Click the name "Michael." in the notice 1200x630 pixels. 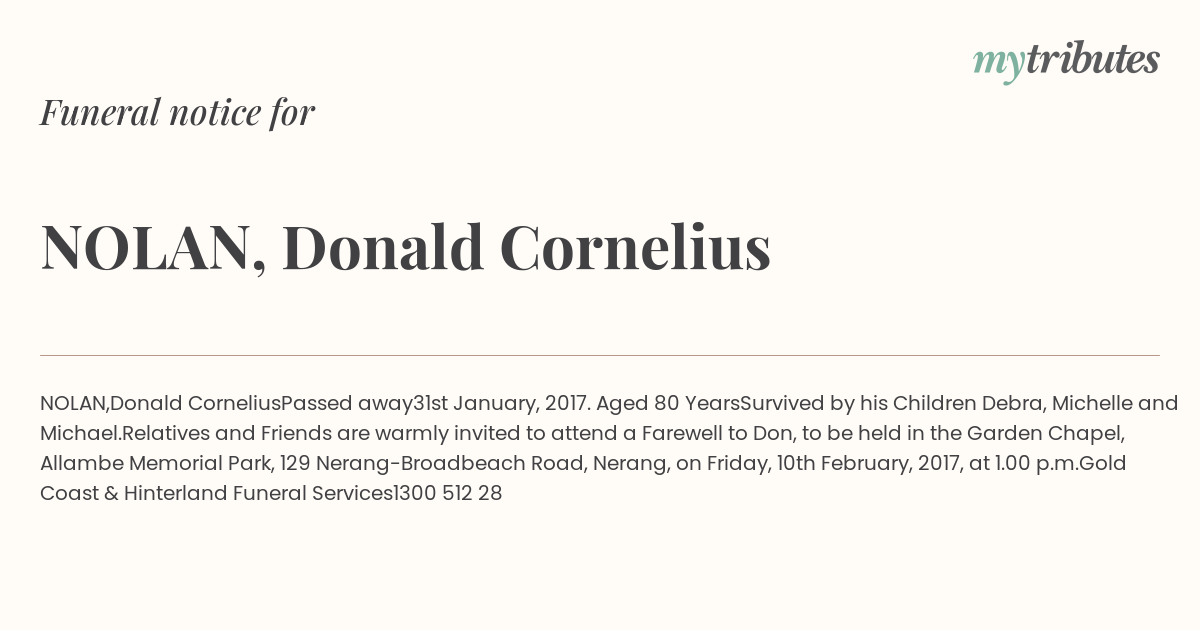point(81,434)
